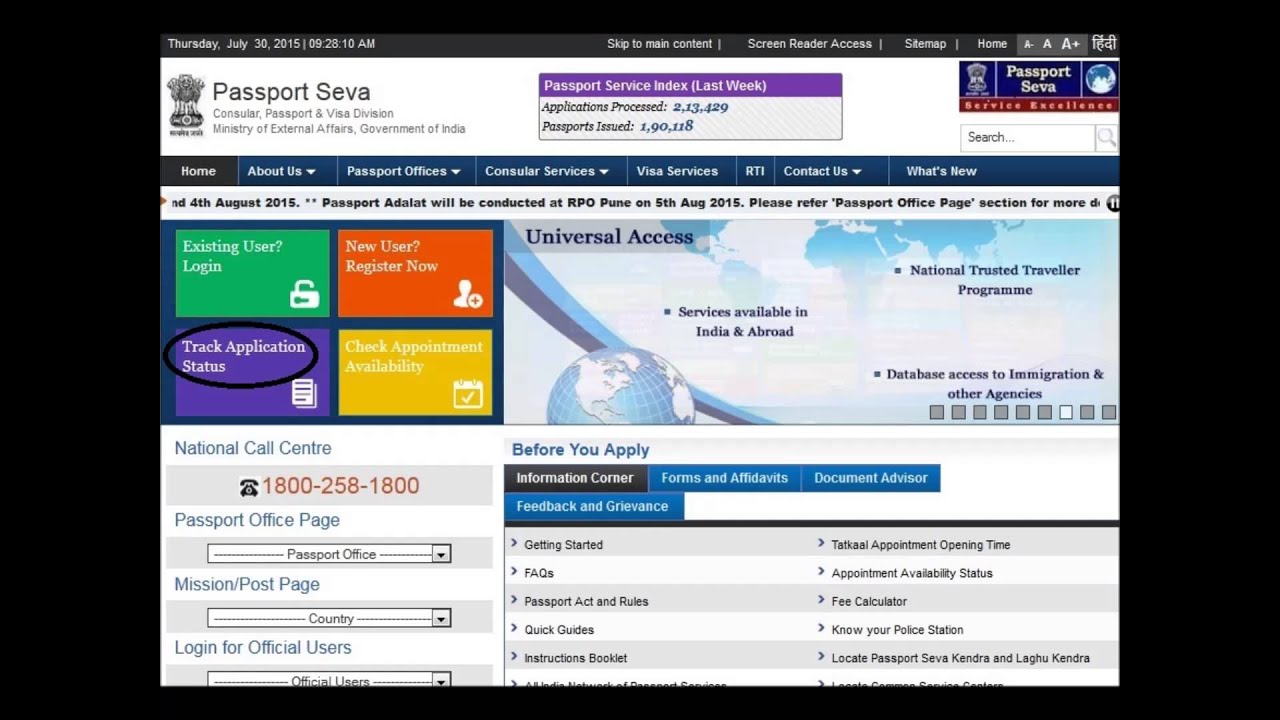Open the Sitemap link
1280x720 pixels.
925,44
